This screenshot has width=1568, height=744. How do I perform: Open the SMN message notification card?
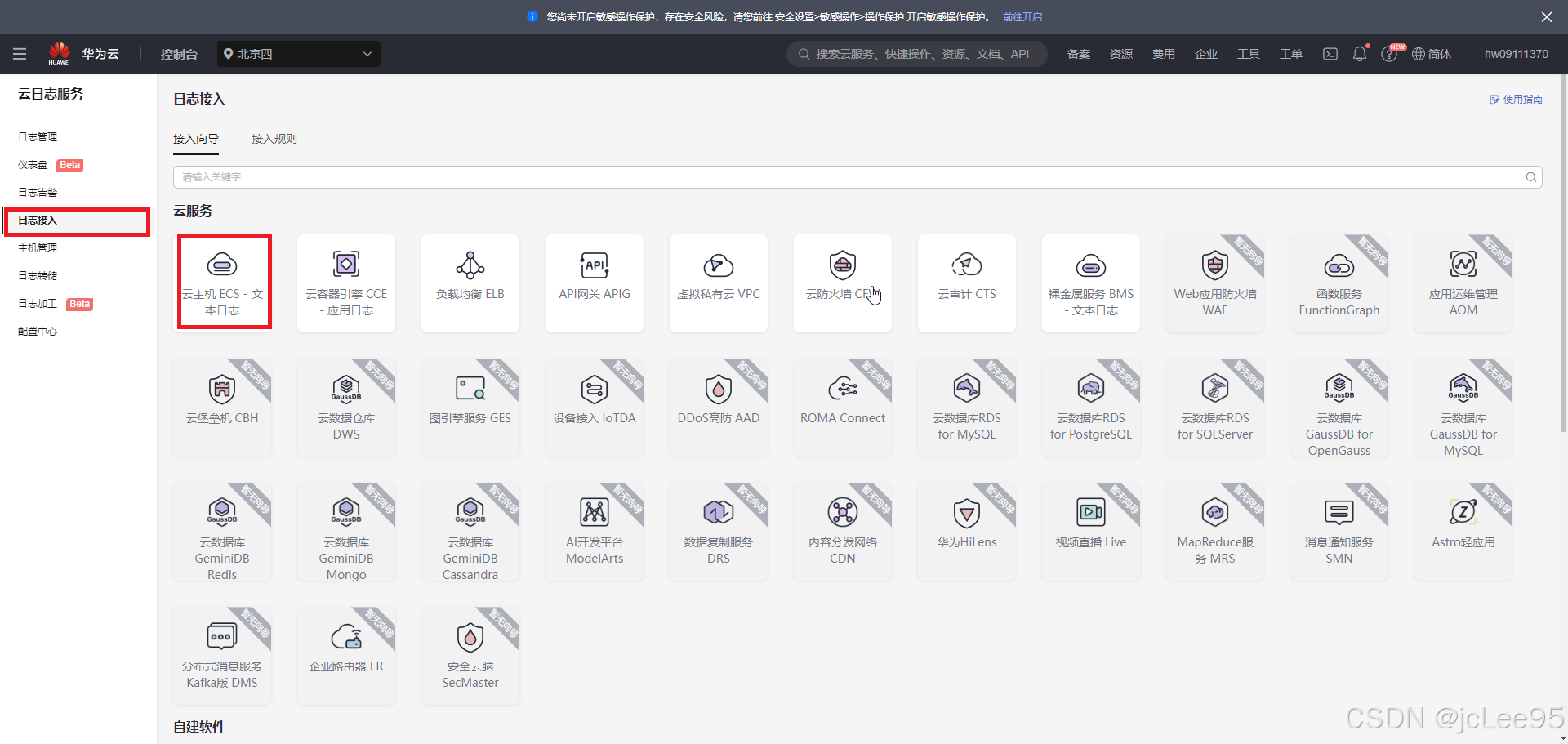(1339, 531)
